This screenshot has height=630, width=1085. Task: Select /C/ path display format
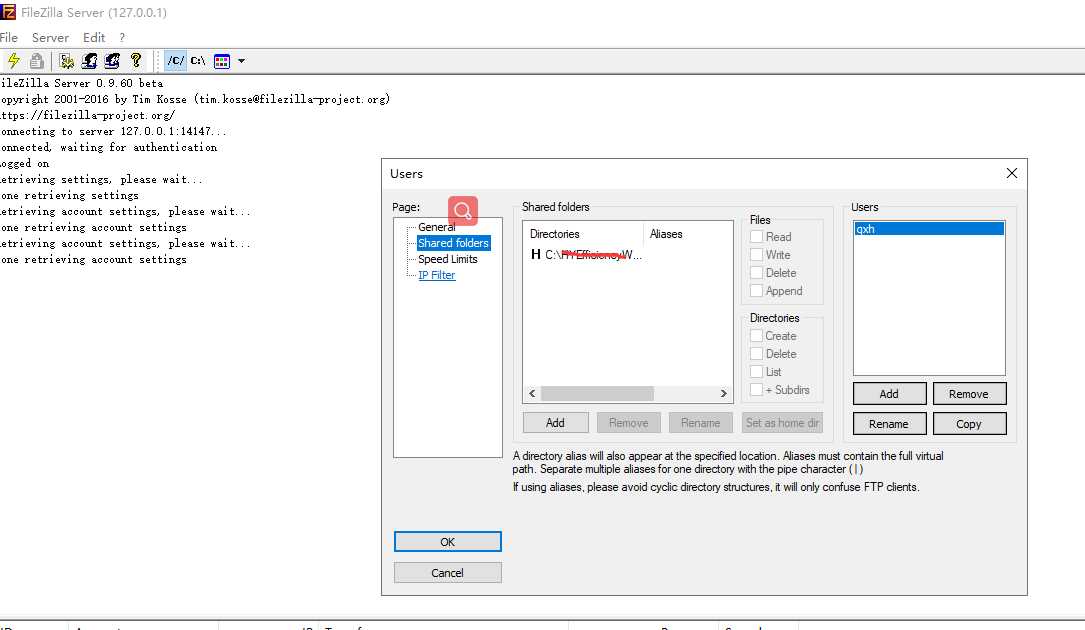[x=176, y=61]
